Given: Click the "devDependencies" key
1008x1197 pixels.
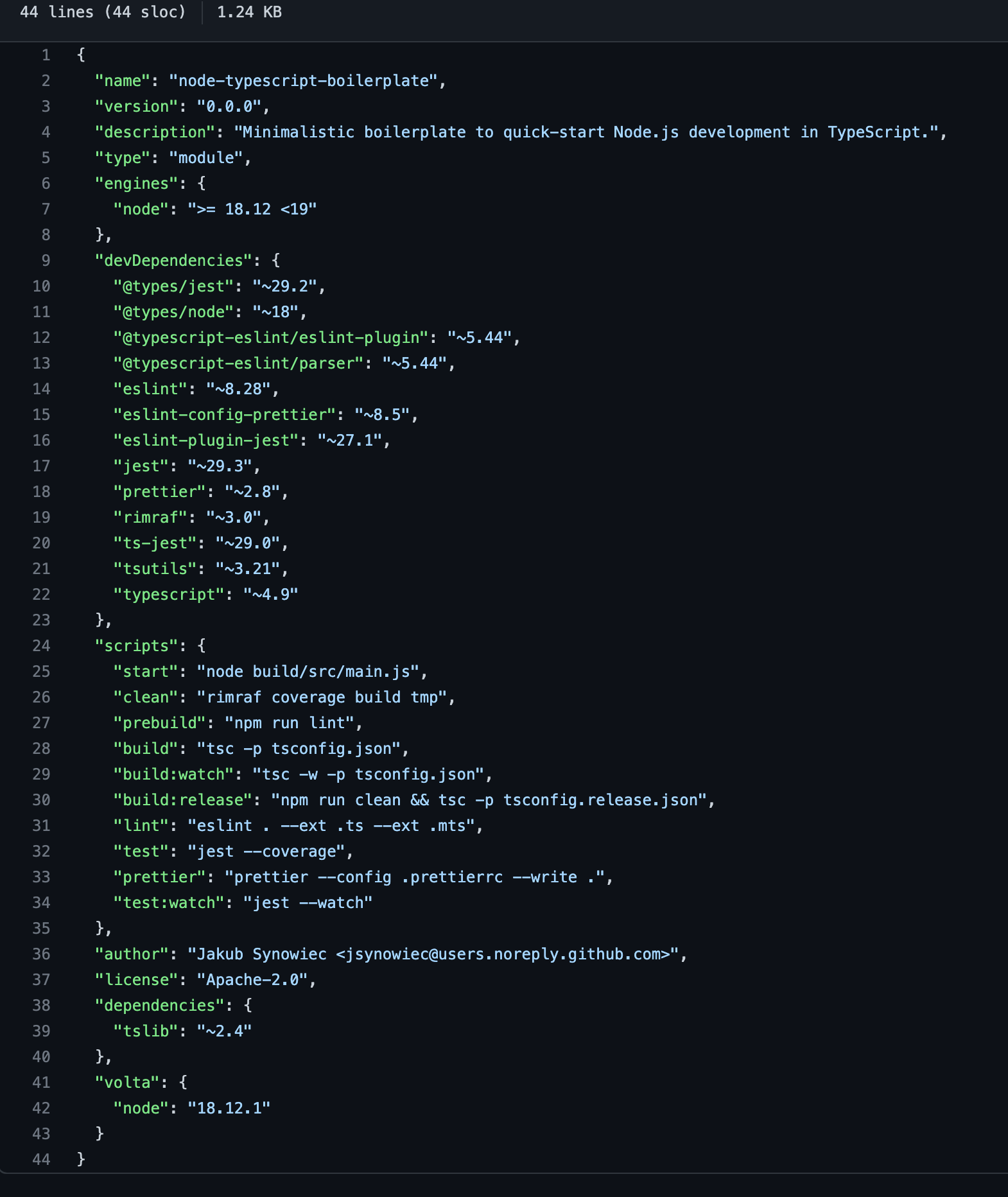Looking at the screenshot, I should pos(173,261).
